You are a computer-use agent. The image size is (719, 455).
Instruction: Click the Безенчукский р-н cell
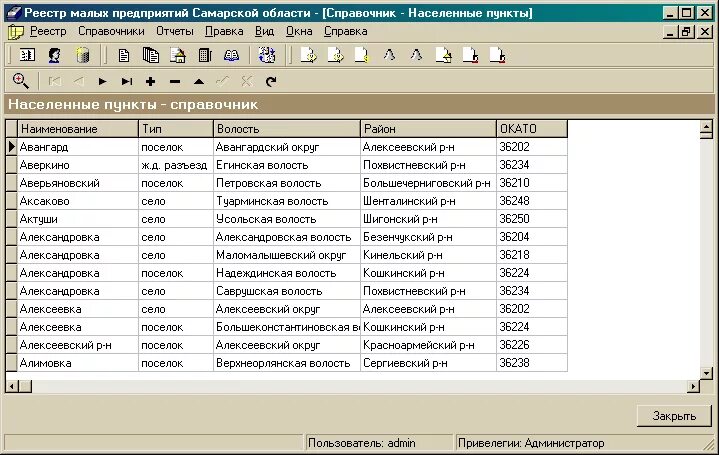(428, 237)
